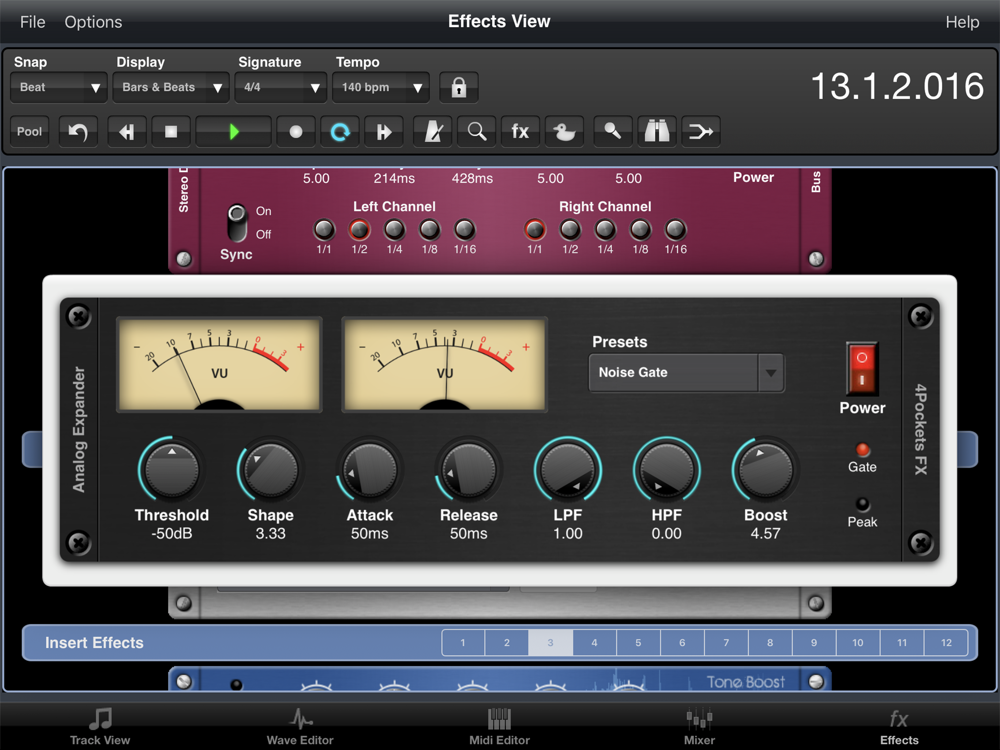
Task: Select Left Channel 1/16 button
Action: pyautogui.click(x=464, y=229)
